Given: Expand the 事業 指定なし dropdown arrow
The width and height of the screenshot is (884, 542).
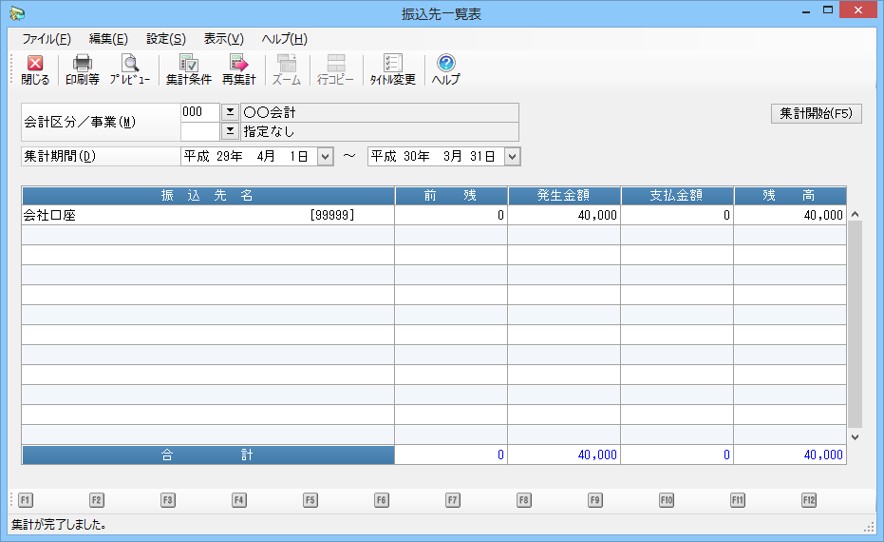Looking at the screenshot, I should tap(229, 131).
